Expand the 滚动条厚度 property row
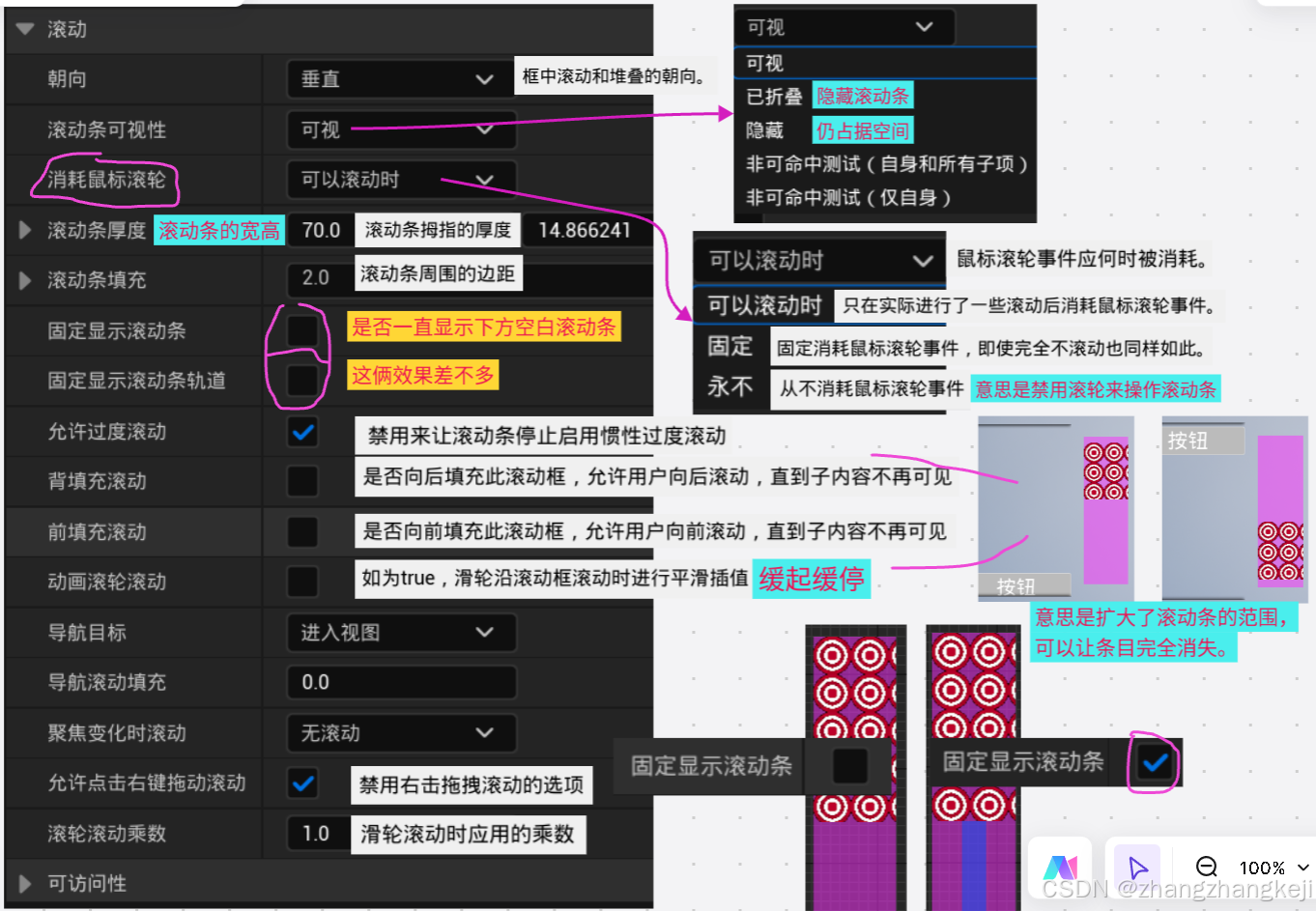1316x911 pixels. click(21, 230)
